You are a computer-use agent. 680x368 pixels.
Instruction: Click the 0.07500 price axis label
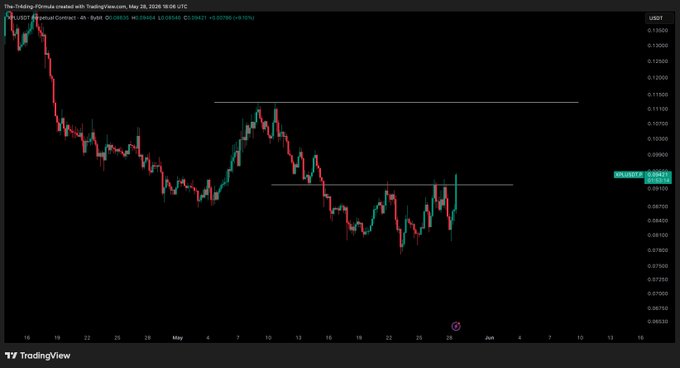657,266
